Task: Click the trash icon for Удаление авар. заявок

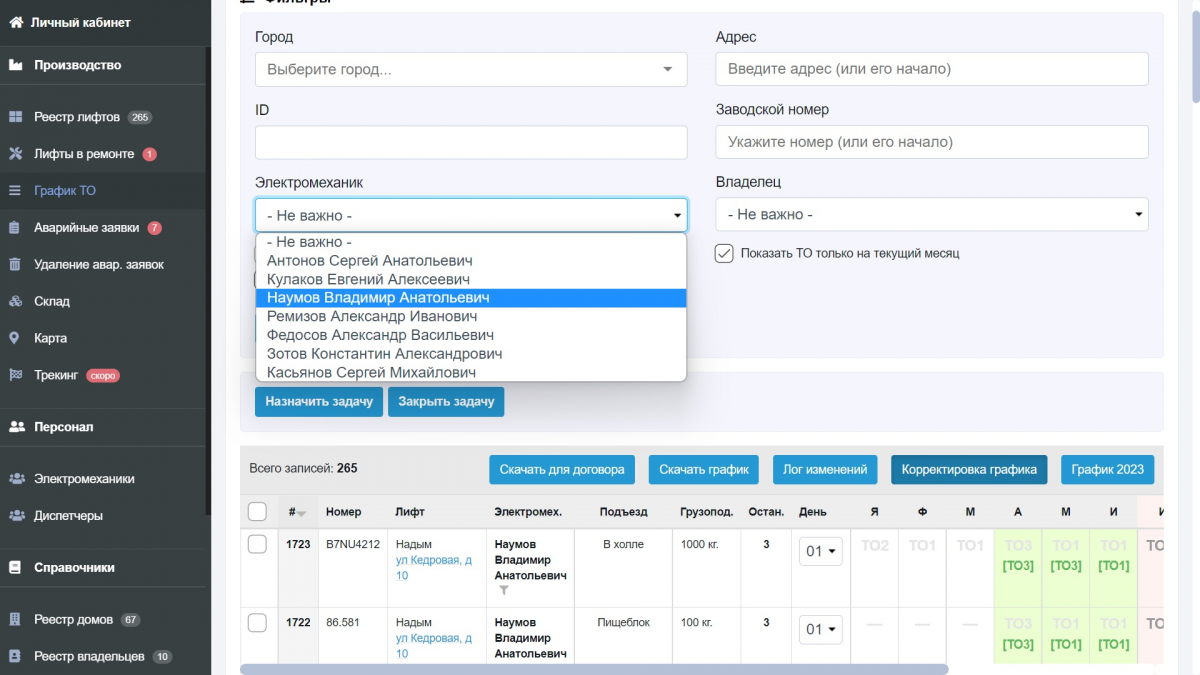Action: (x=15, y=264)
